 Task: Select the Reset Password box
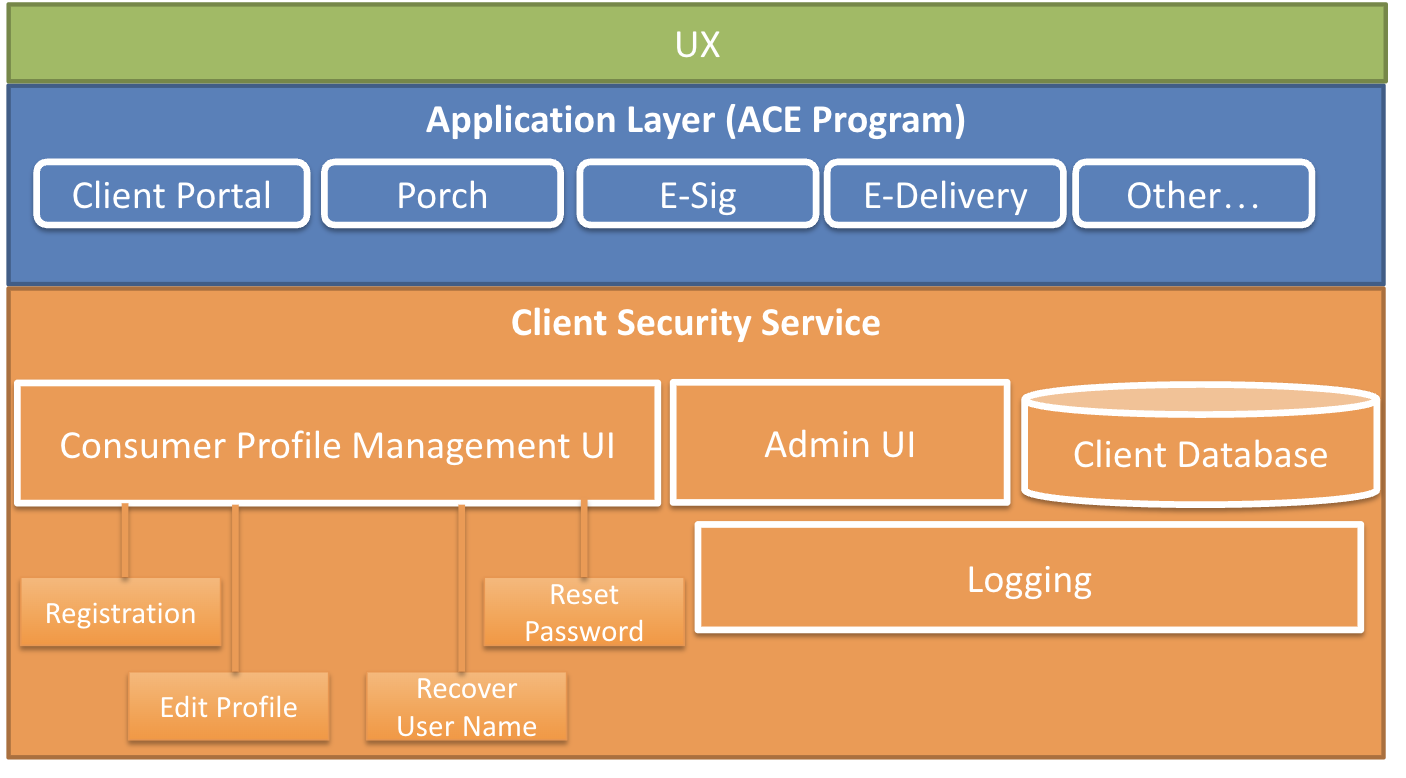(x=584, y=612)
